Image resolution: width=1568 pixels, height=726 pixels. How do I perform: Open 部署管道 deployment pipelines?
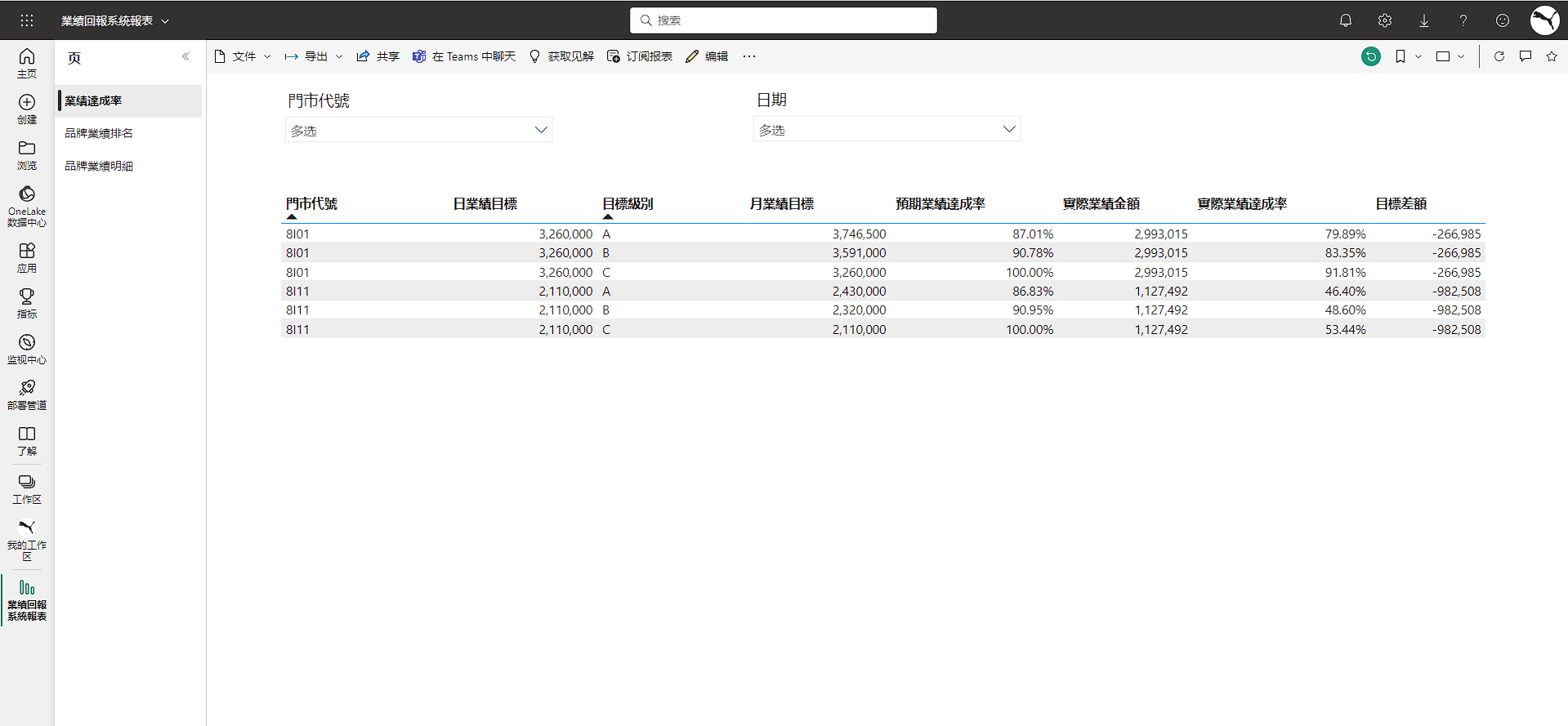click(27, 394)
